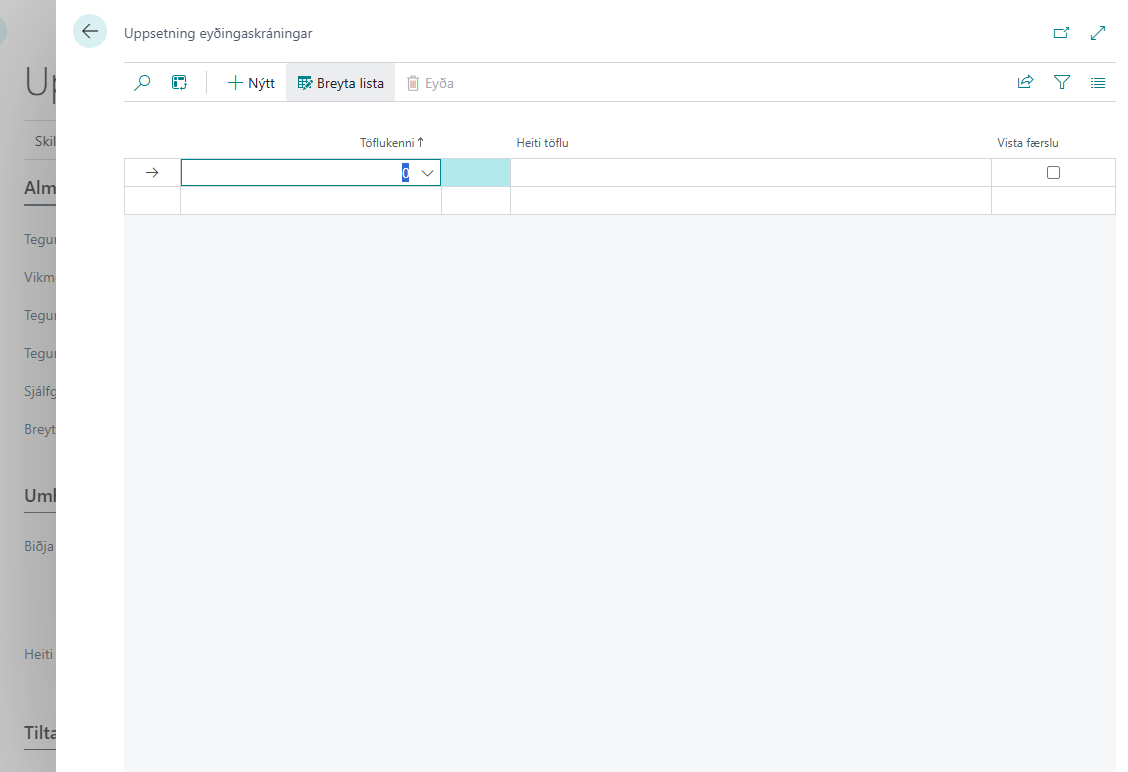1128x772 pixels.
Task: Go back using the arrow button
Action: (x=90, y=32)
